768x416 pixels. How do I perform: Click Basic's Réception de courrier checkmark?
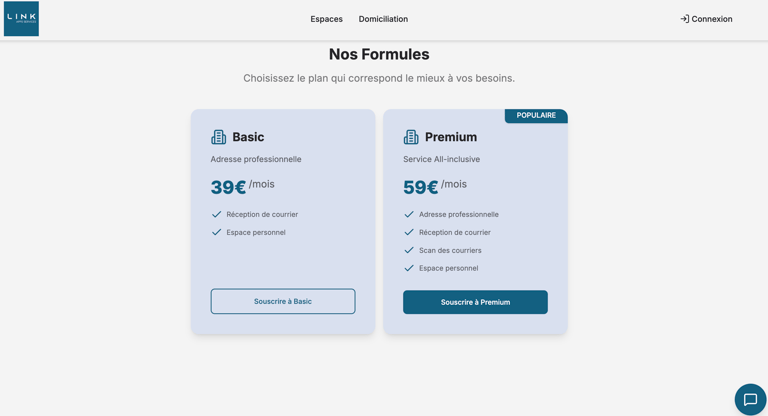point(216,214)
